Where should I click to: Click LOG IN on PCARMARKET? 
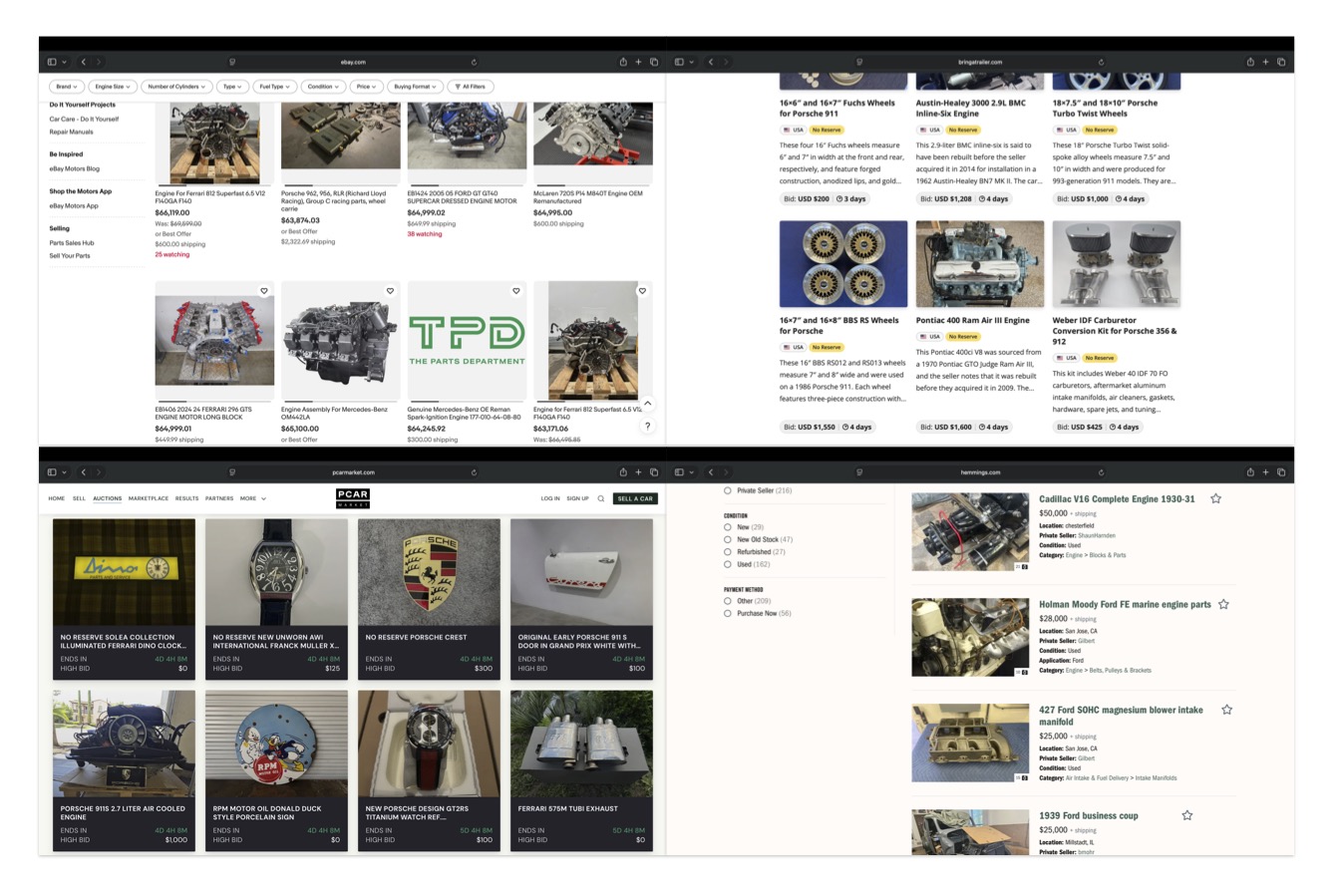[550, 498]
